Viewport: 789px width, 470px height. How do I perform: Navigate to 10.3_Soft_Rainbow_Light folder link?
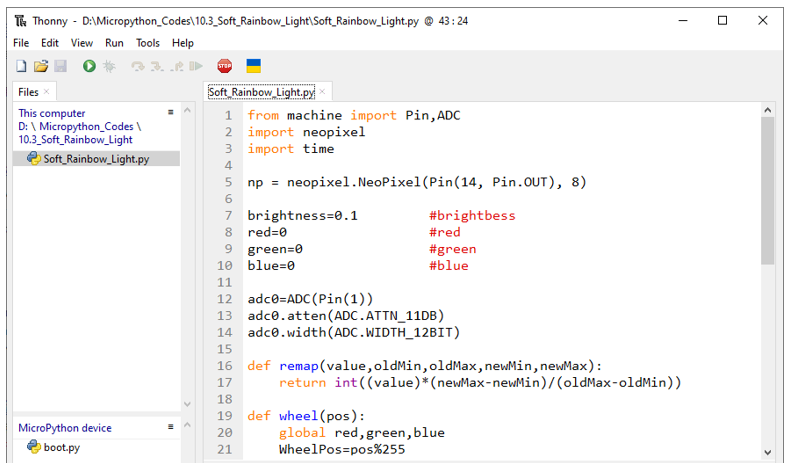click(x=75, y=139)
